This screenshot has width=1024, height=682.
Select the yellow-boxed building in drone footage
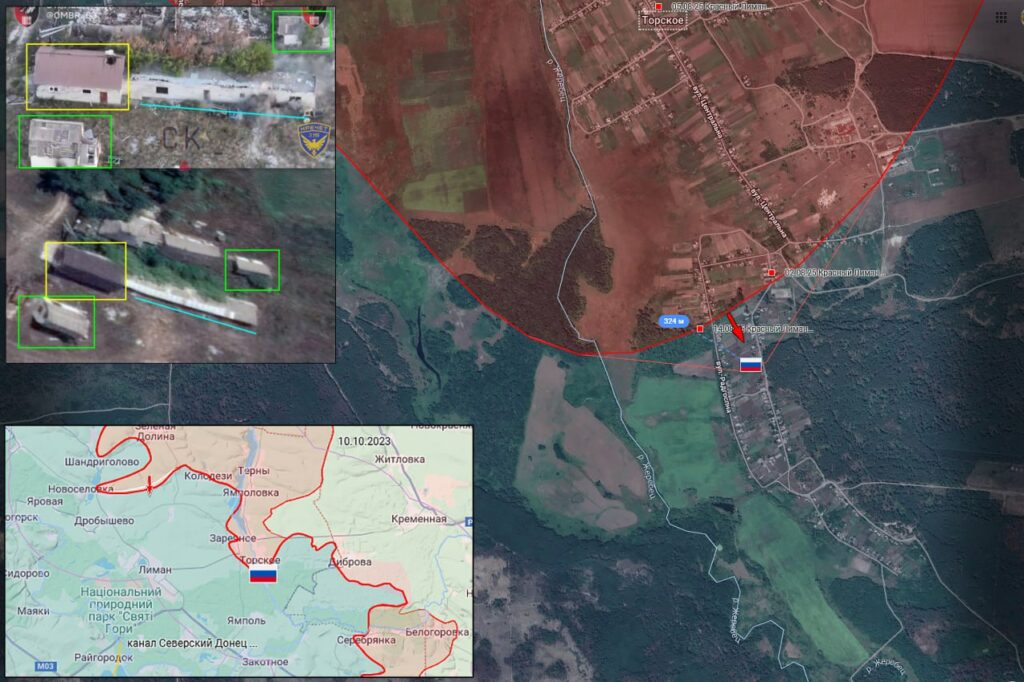pyautogui.click(x=77, y=76)
